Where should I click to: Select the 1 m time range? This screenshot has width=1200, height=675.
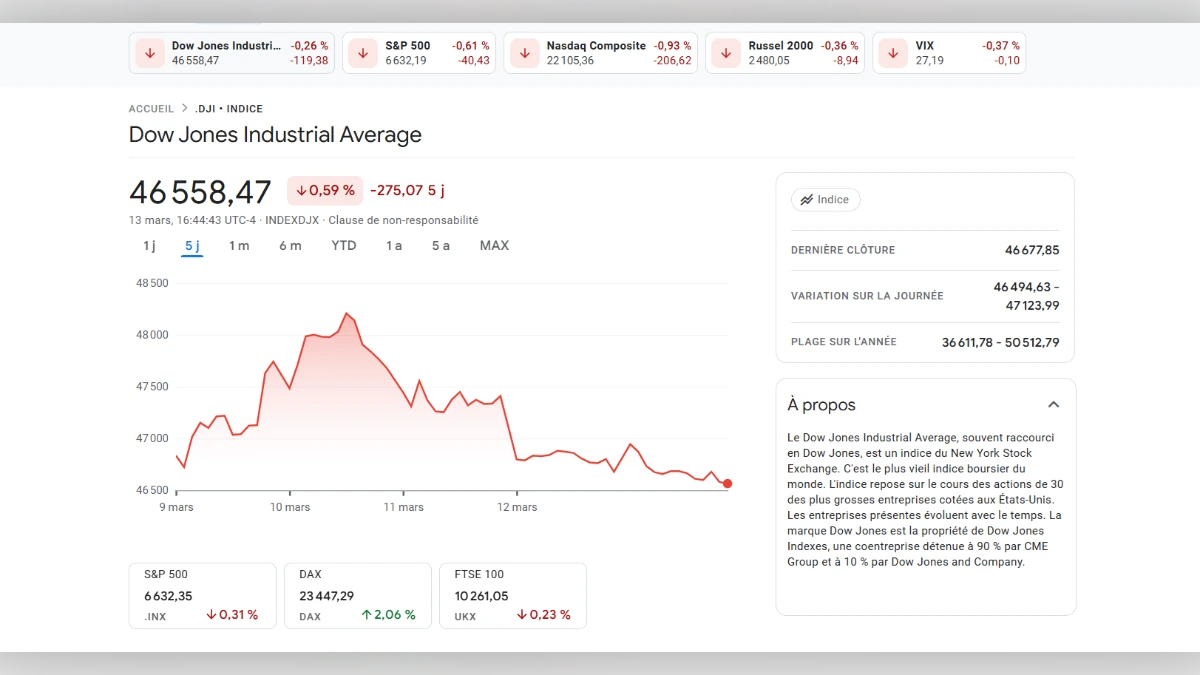239,246
